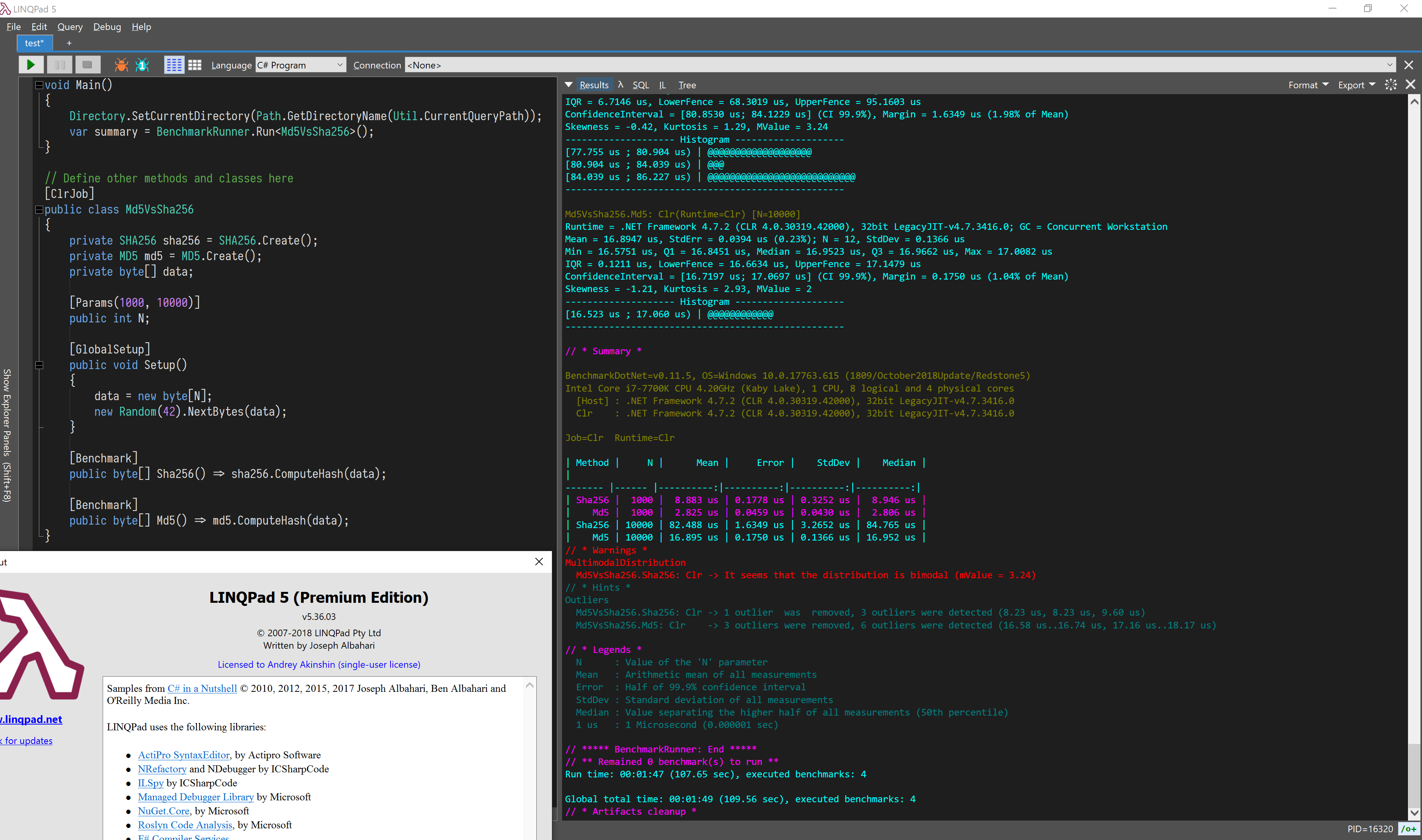The width and height of the screenshot is (1422, 840).
Task: Close the results panel
Action: pyautogui.click(x=1411, y=85)
